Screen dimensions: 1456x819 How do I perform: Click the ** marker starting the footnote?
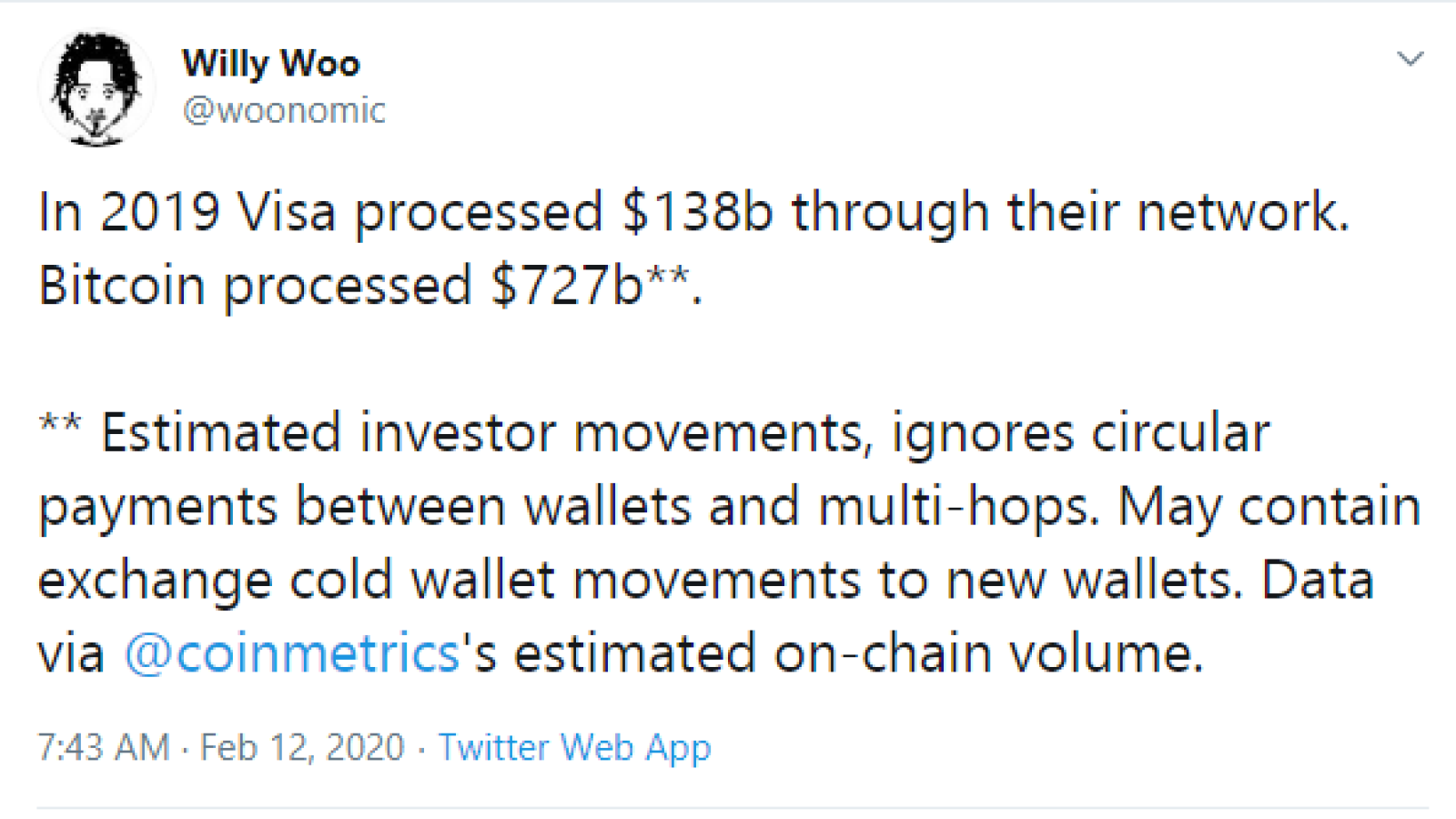click(x=60, y=425)
